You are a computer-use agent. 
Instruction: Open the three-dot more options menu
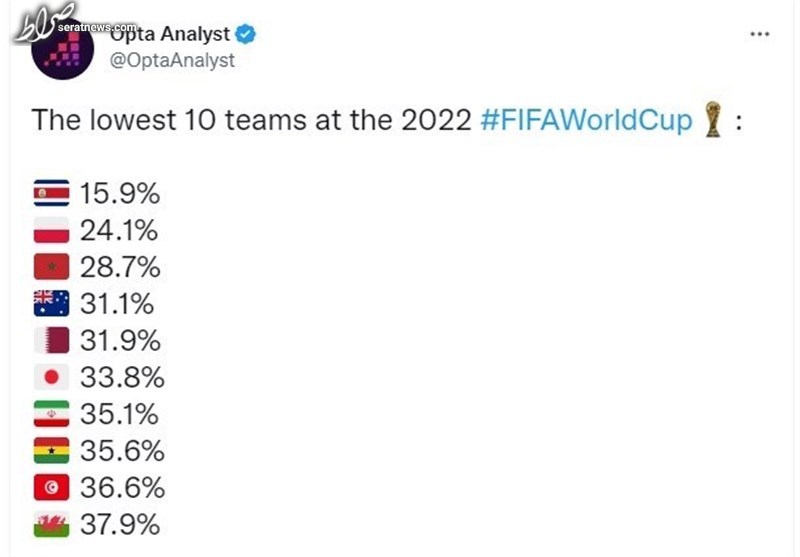[x=760, y=34]
